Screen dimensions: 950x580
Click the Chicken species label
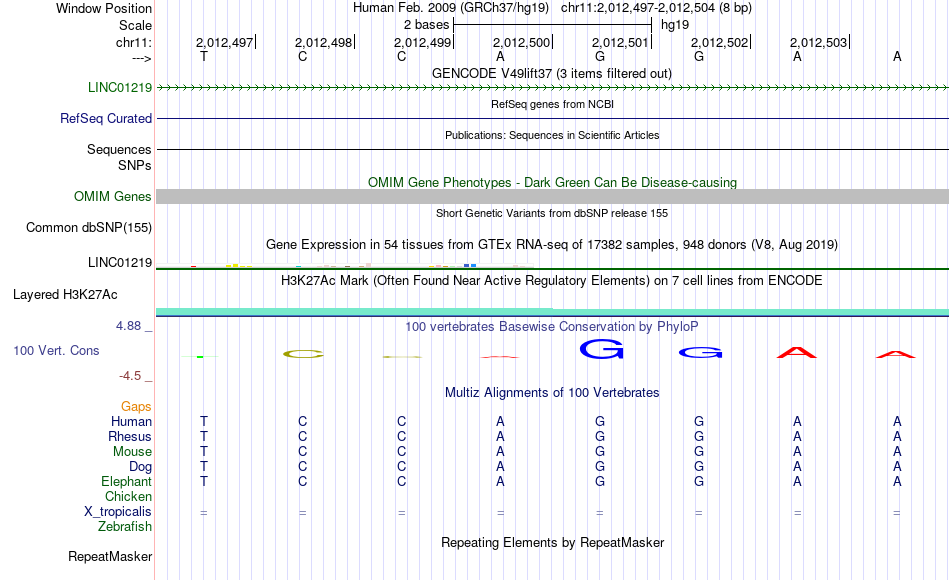click(128, 496)
